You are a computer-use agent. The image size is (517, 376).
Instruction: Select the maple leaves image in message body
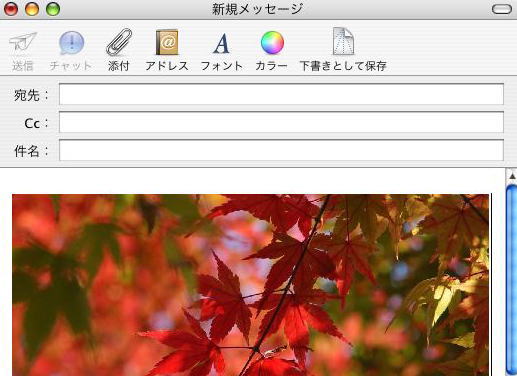click(x=251, y=285)
